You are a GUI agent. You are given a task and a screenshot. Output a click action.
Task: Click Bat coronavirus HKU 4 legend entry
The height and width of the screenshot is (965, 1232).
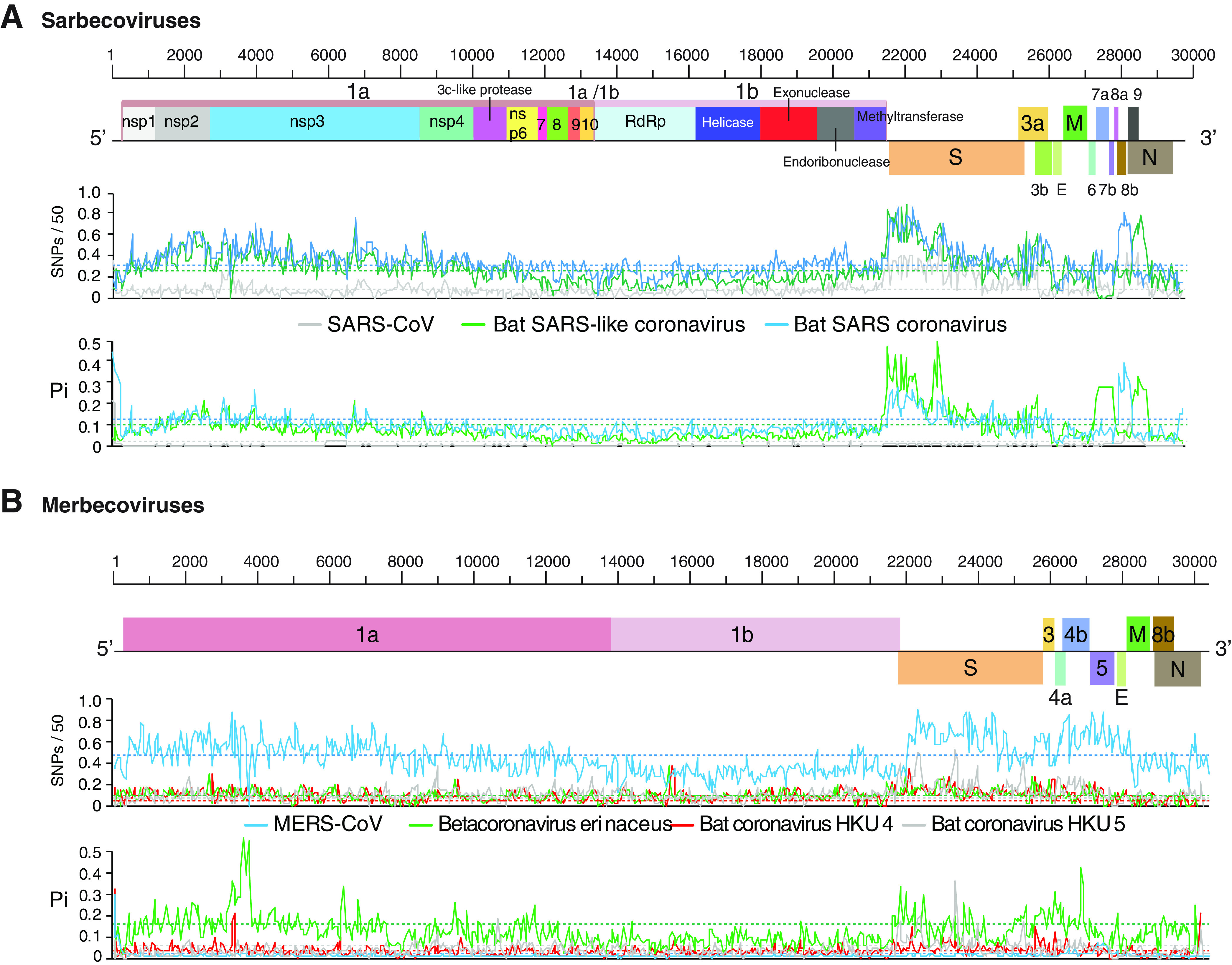(783, 824)
